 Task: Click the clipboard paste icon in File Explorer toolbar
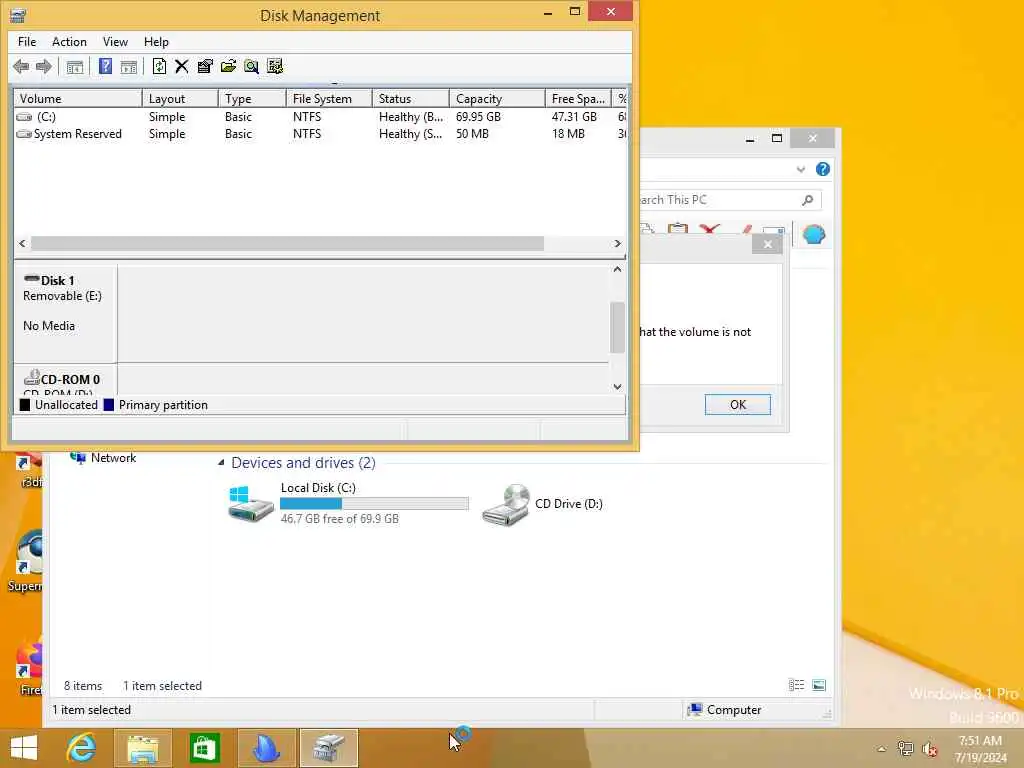(x=678, y=229)
